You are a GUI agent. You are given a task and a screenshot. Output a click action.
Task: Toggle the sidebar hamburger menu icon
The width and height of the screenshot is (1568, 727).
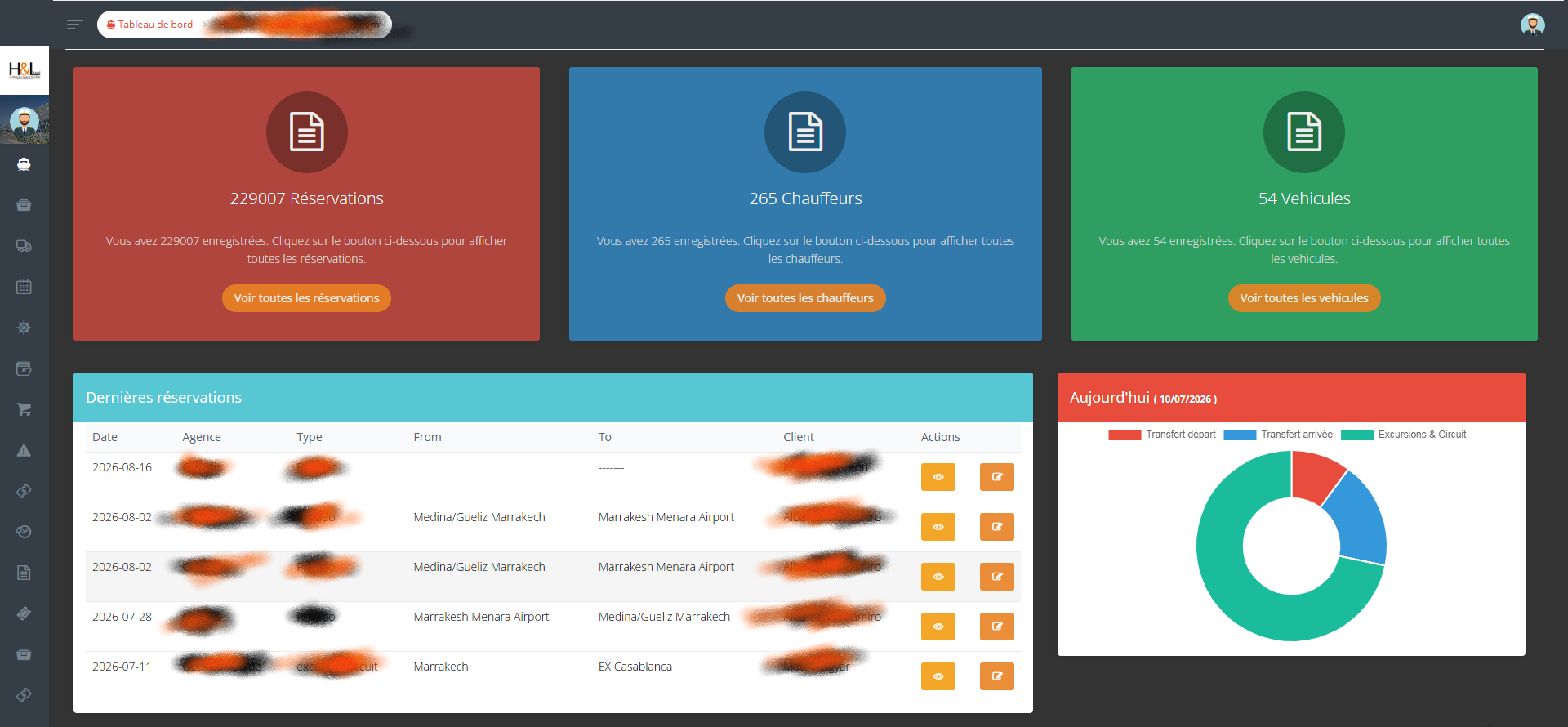coord(75,25)
